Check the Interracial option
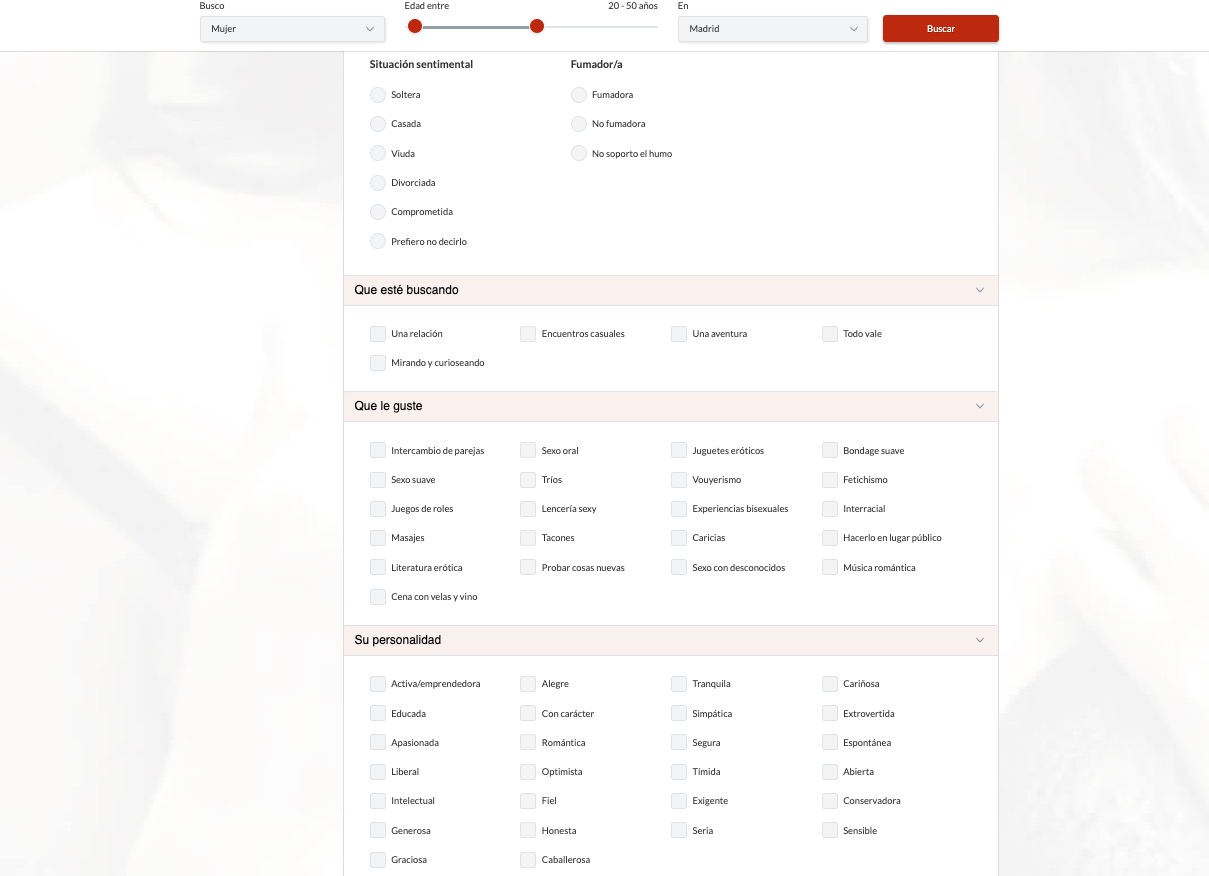The height and width of the screenshot is (876, 1209). click(830, 509)
